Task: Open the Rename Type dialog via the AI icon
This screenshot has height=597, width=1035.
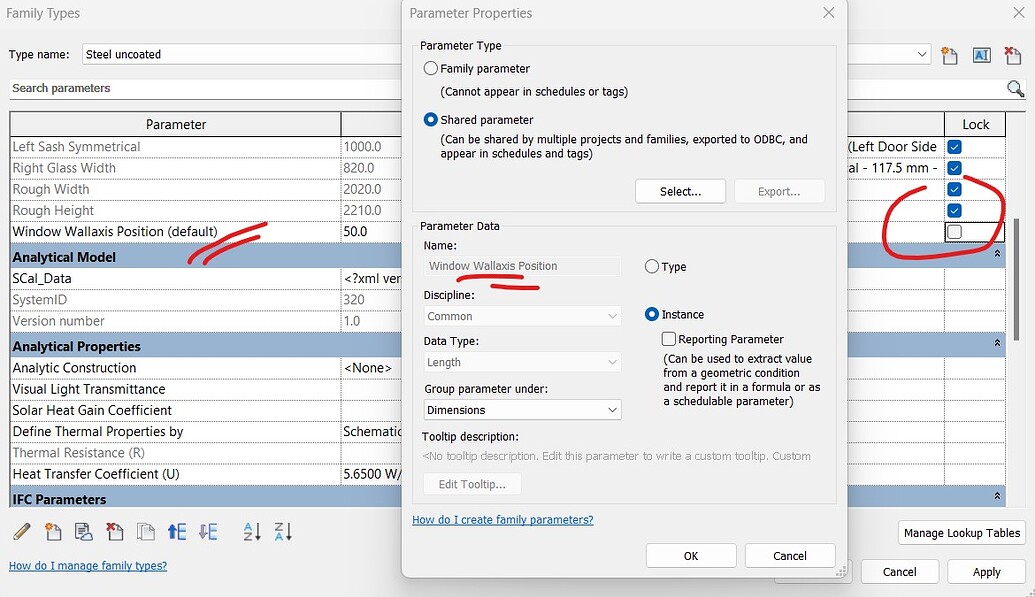Action: tap(981, 55)
